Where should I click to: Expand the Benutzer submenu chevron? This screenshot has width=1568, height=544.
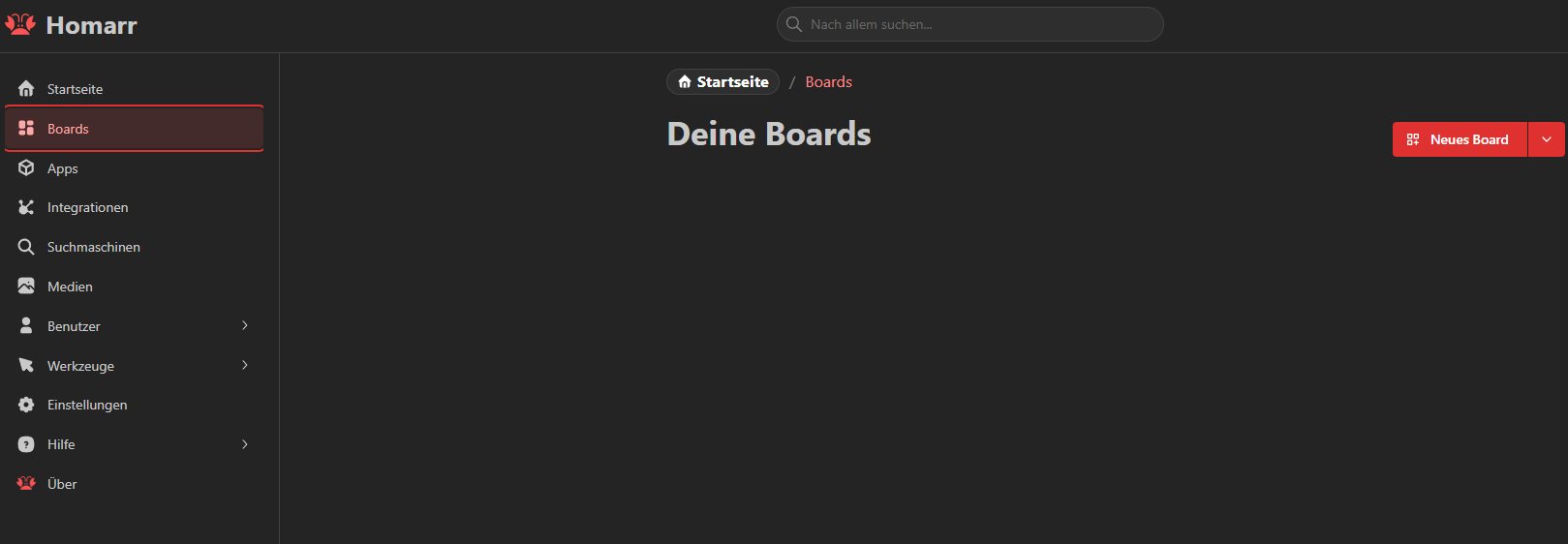245,326
